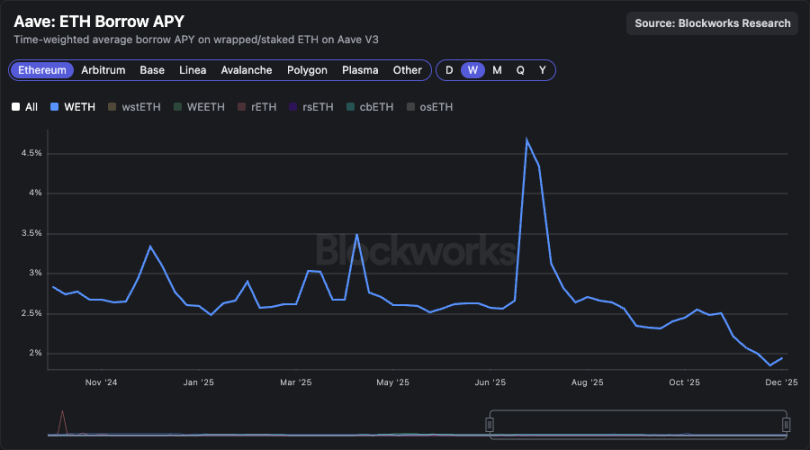The width and height of the screenshot is (810, 450).
Task: Show the rsETH series
Action: point(311,106)
